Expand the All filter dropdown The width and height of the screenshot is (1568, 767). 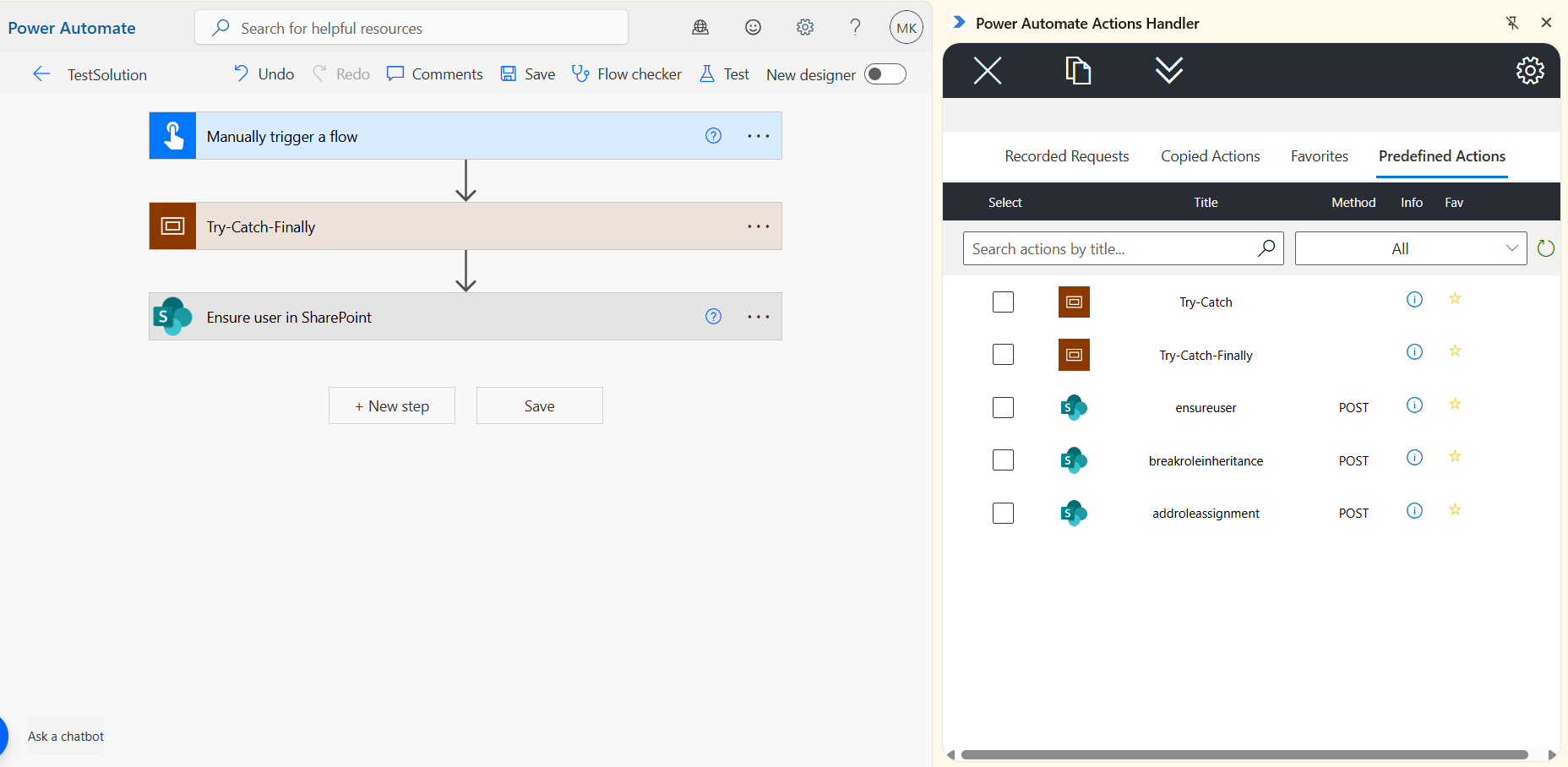[1410, 248]
